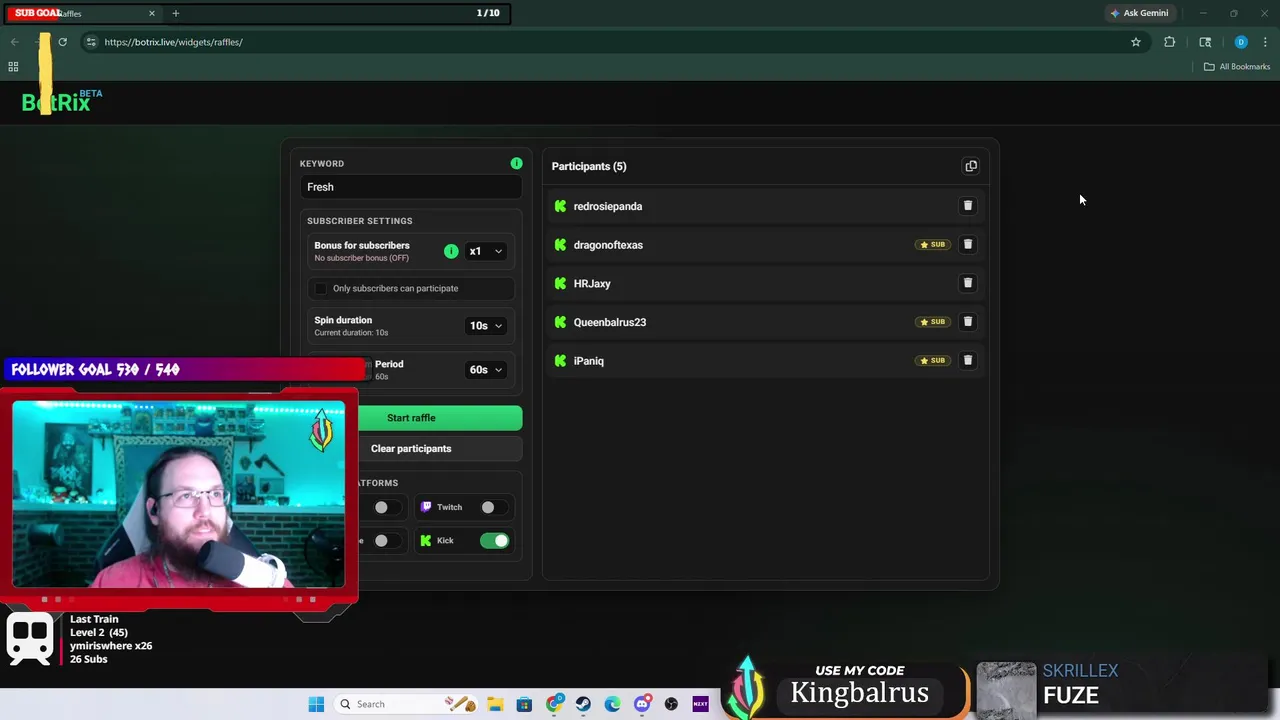Click the Kick icon next to iPaniq
1280x720 pixels.
point(560,361)
